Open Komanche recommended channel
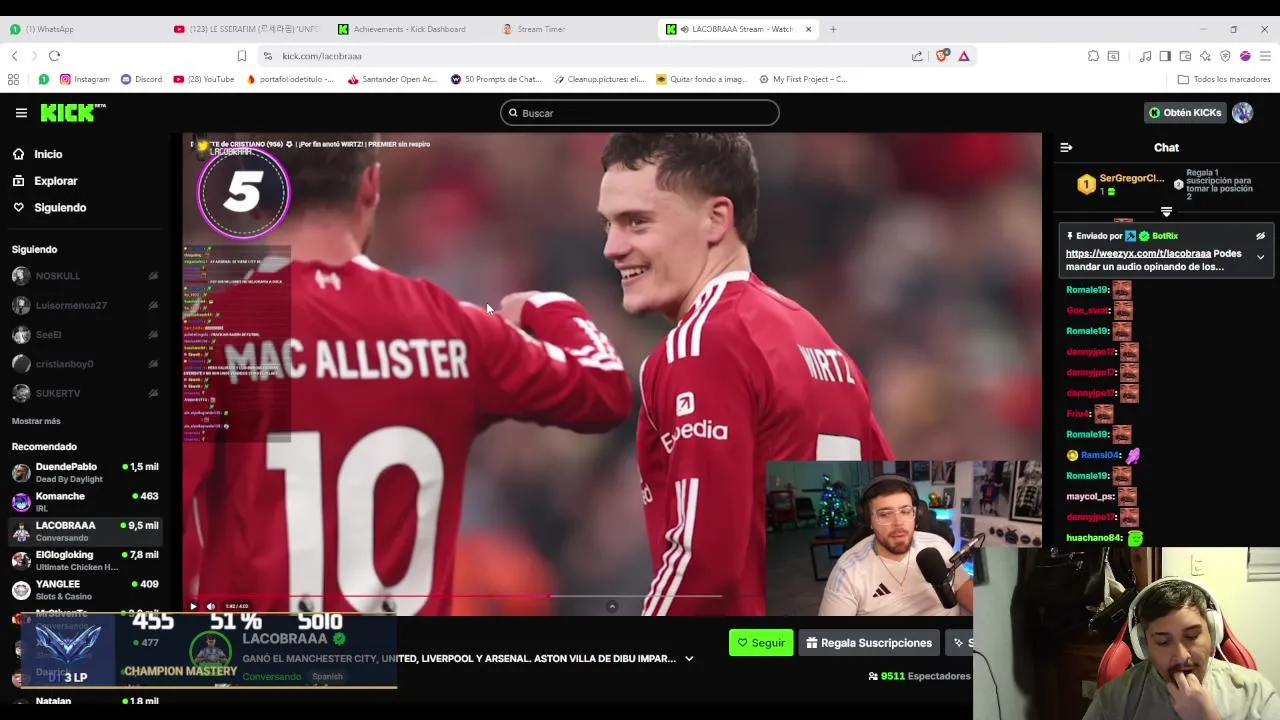Viewport: 1280px width, 720px height. tap(85, 502)
